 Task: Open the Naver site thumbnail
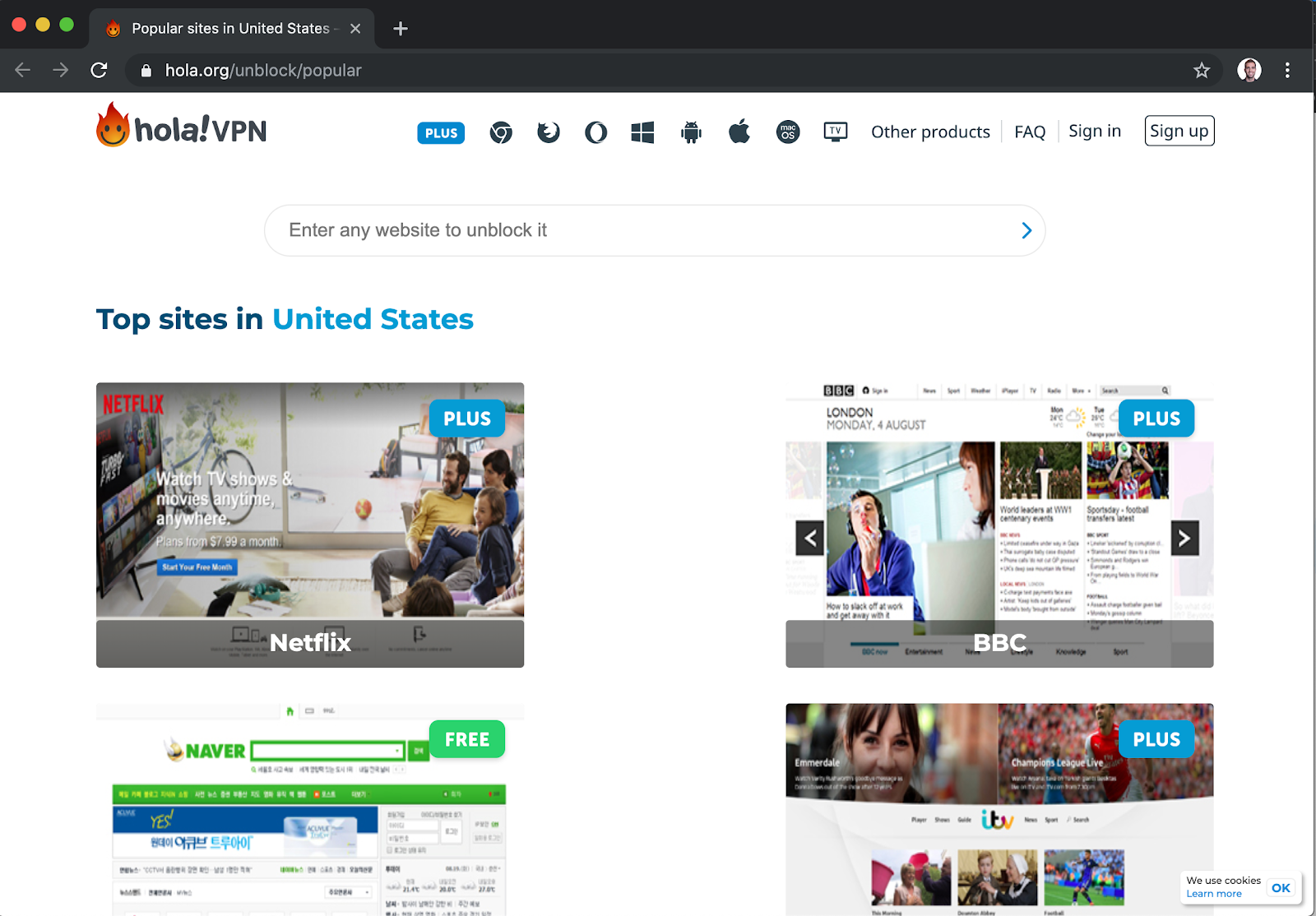coord(310,809)
